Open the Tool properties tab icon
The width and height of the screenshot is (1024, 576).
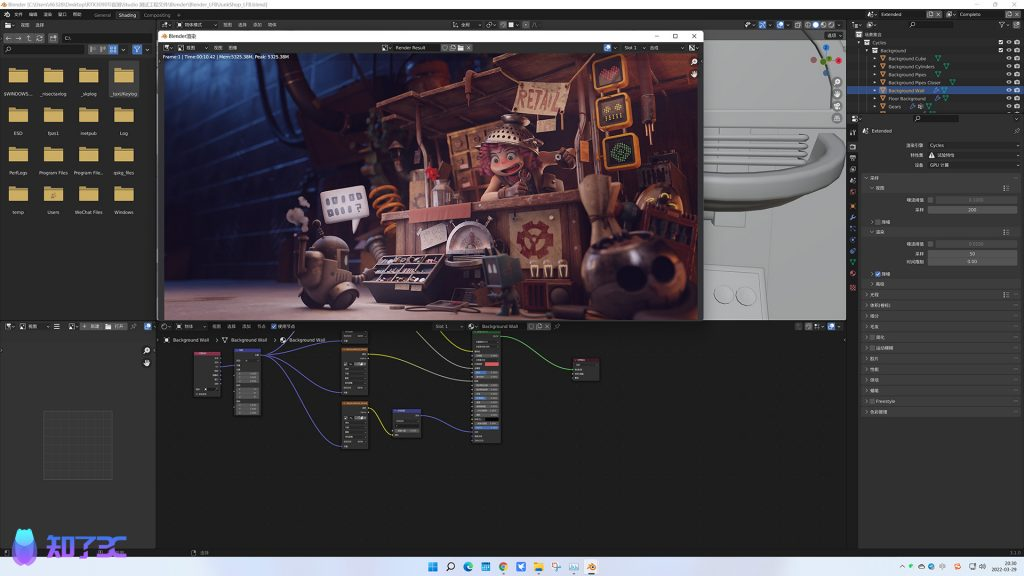853,133
